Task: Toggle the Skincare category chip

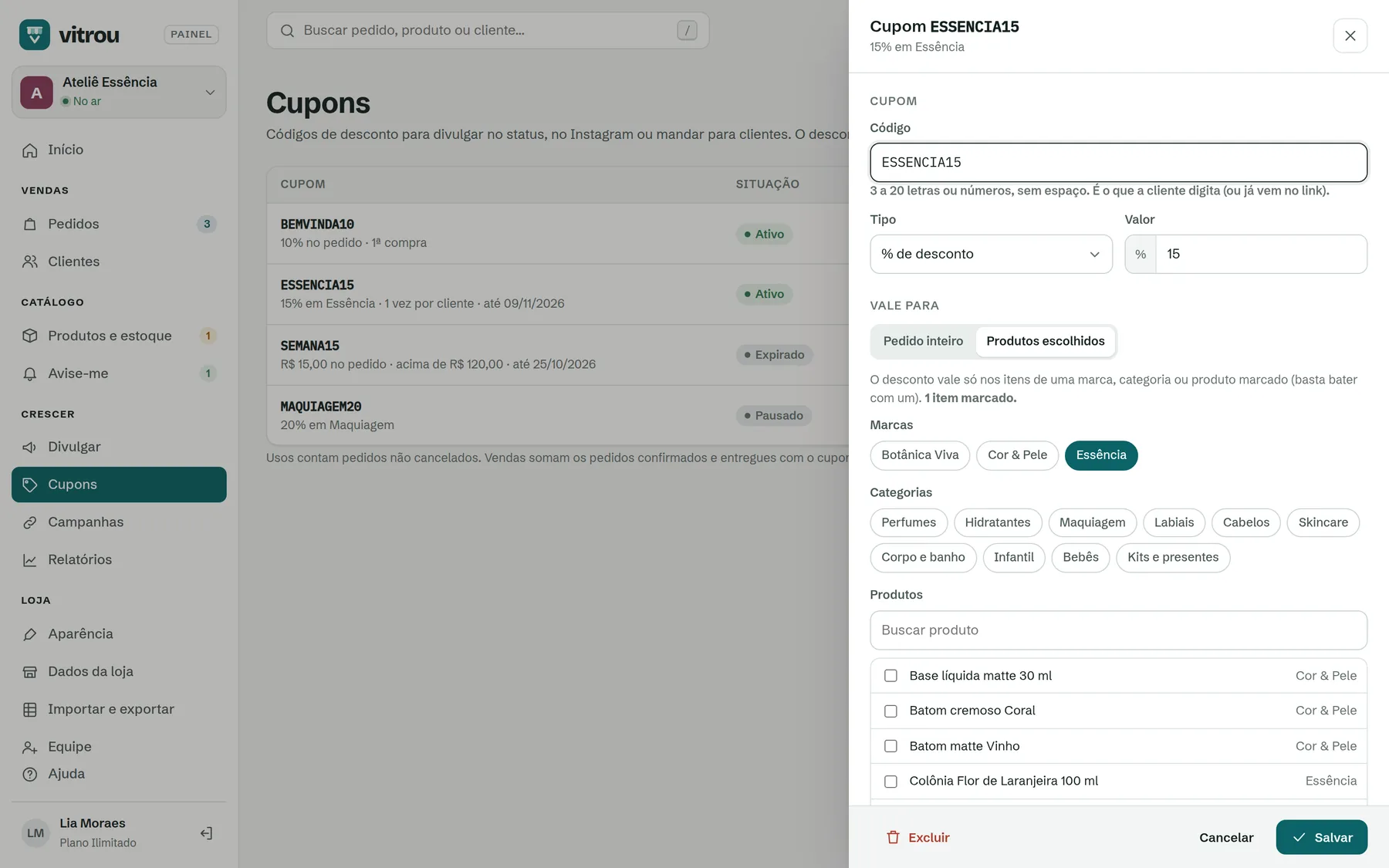Action: click(1323, 522)
